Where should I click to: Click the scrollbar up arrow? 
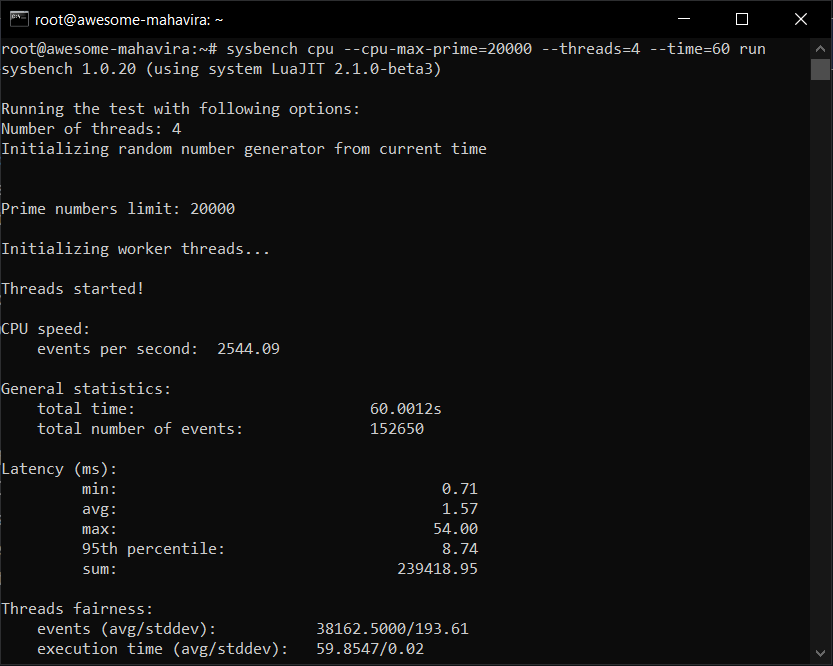coord(820,49)
